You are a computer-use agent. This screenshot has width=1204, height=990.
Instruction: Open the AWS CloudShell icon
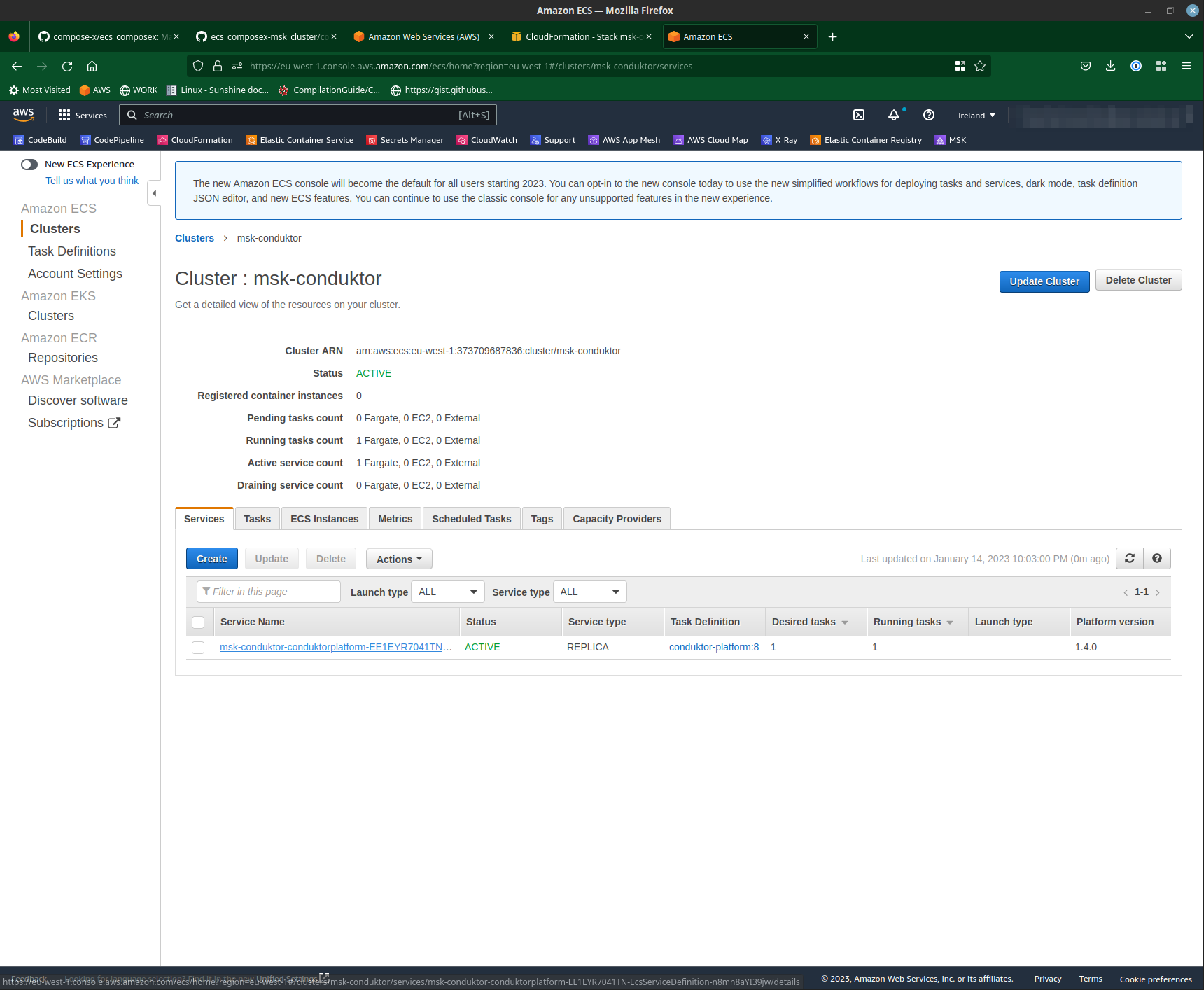tap(859, 115)
